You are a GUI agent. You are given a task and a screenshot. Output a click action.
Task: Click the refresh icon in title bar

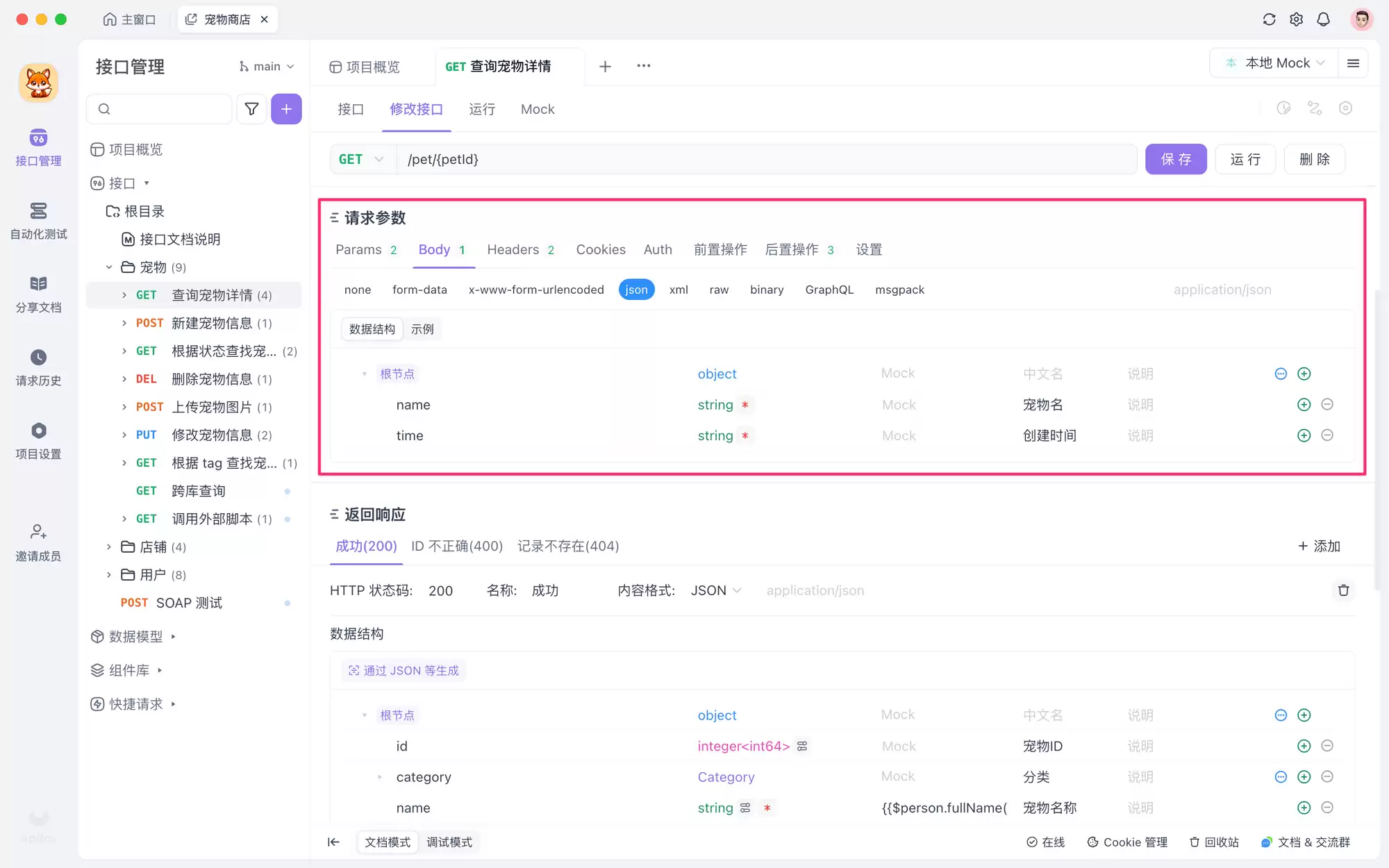1269,19
